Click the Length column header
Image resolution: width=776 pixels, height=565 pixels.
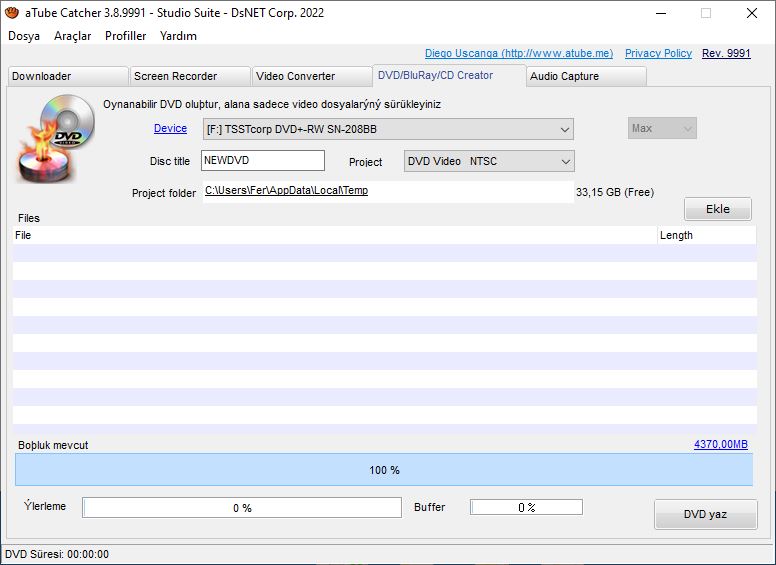coord(707,235)
